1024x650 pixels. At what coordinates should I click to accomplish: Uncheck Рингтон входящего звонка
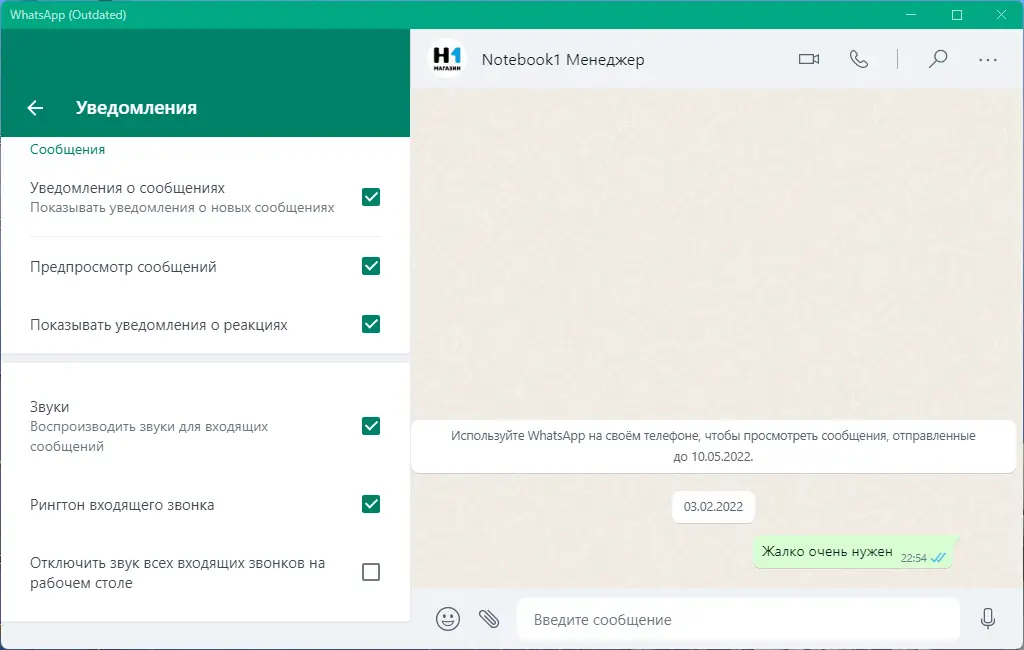click(x=371, y=504)
